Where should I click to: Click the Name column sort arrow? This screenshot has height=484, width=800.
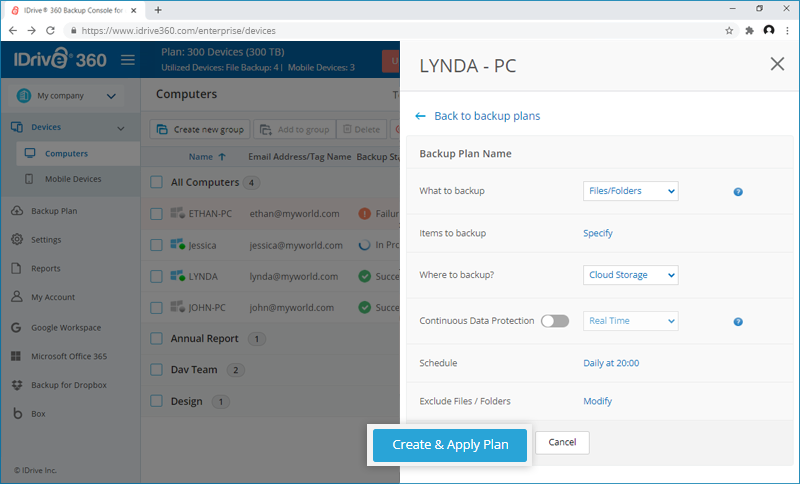(x=222, y=157)
